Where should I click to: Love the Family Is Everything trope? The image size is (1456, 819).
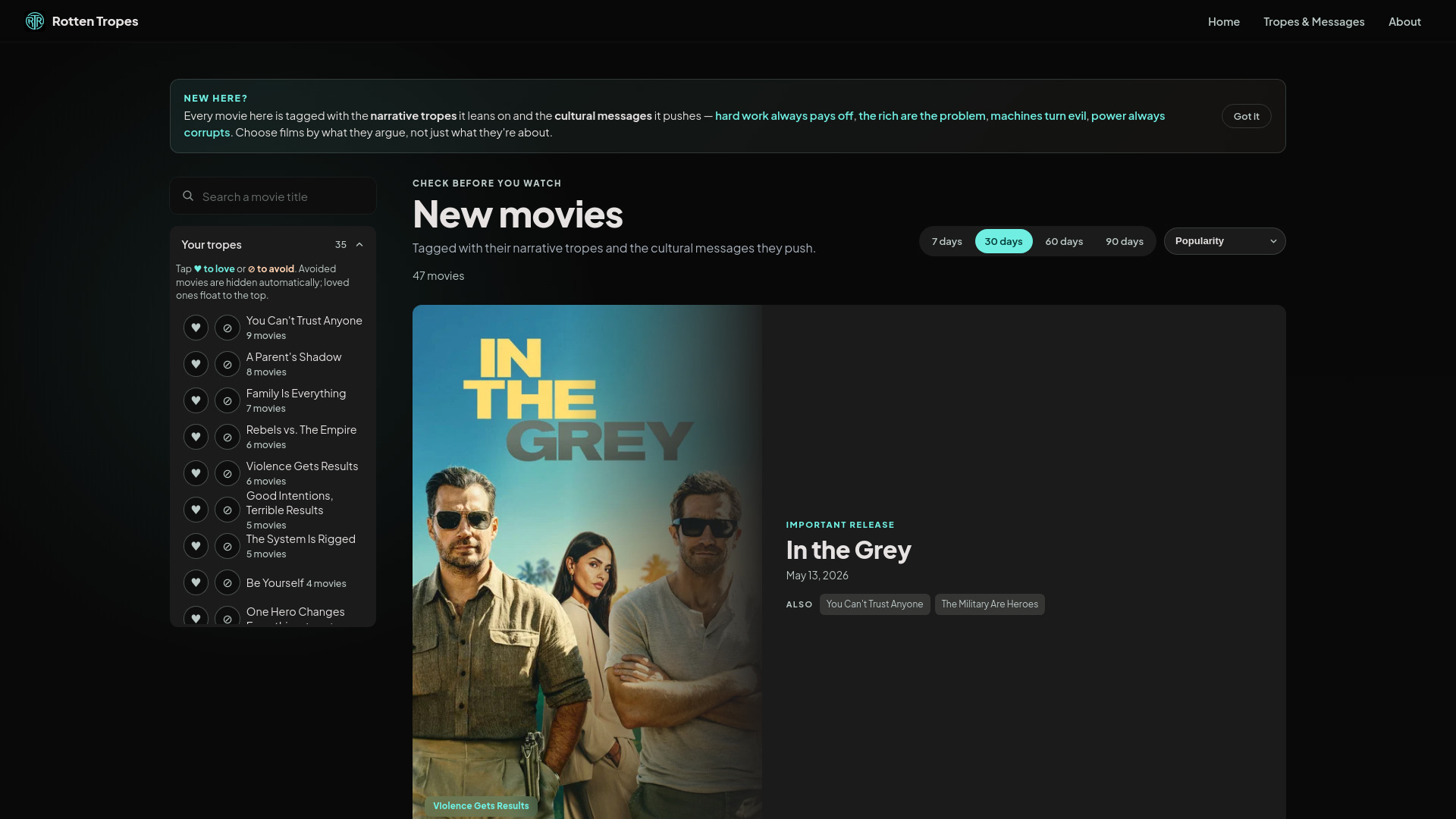(x=196, y=400)
